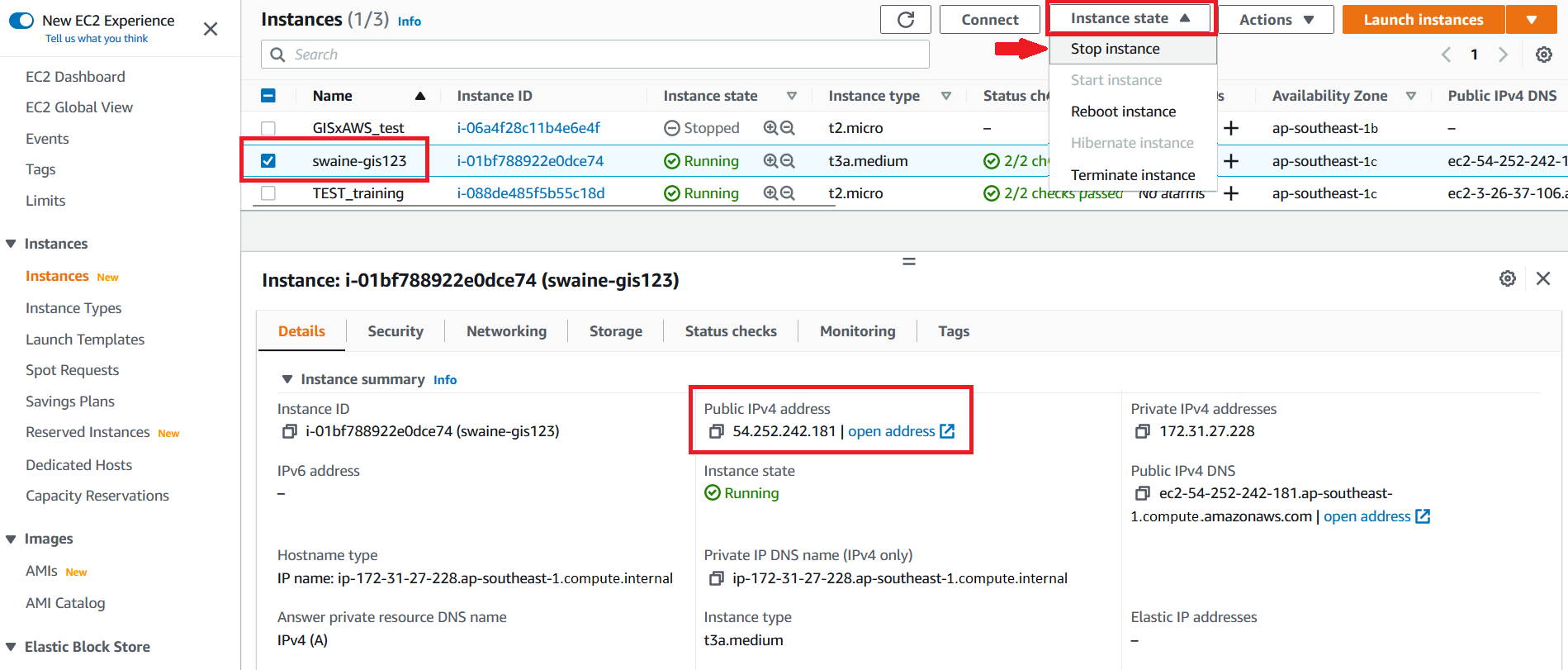Copy the Public IPv4 DNS name

pyautogui.click(x=1143, y=493)
